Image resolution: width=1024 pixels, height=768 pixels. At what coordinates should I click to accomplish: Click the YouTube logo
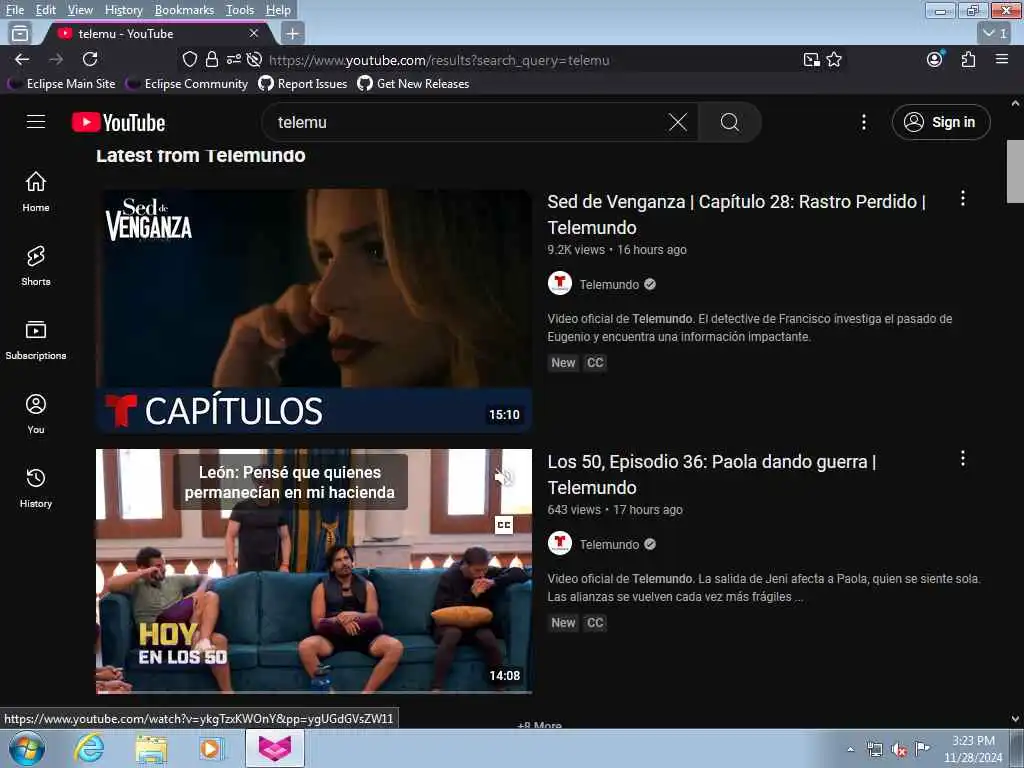(x=118, y=122)
